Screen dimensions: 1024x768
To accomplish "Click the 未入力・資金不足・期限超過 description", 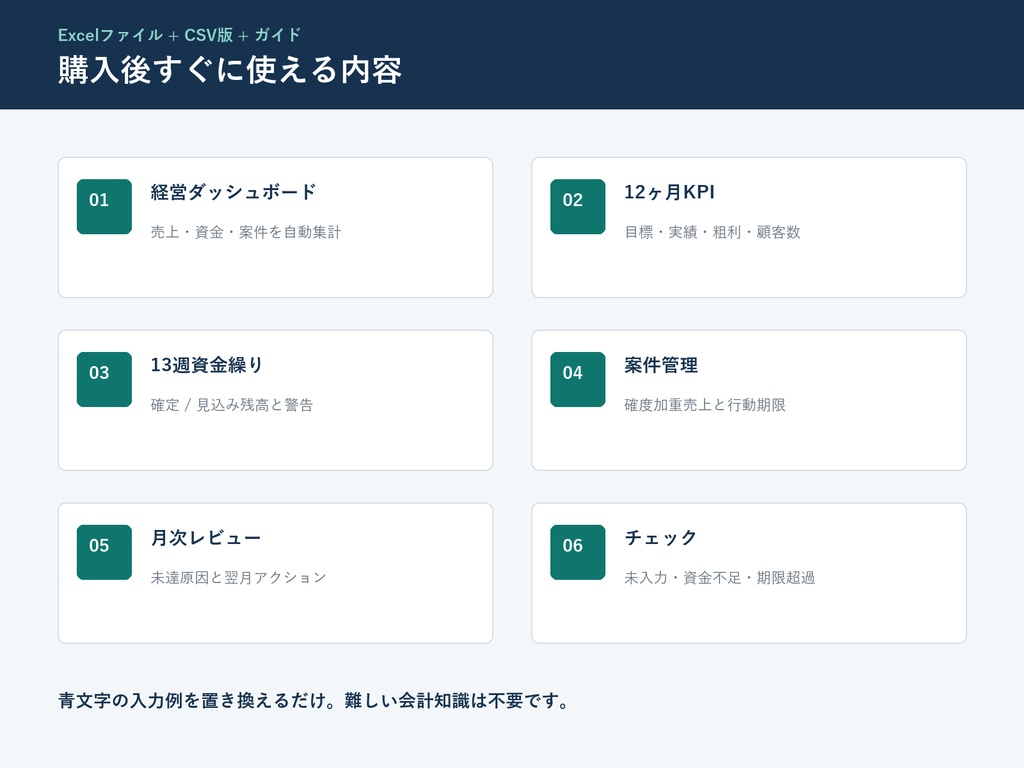I will [720, 578].
